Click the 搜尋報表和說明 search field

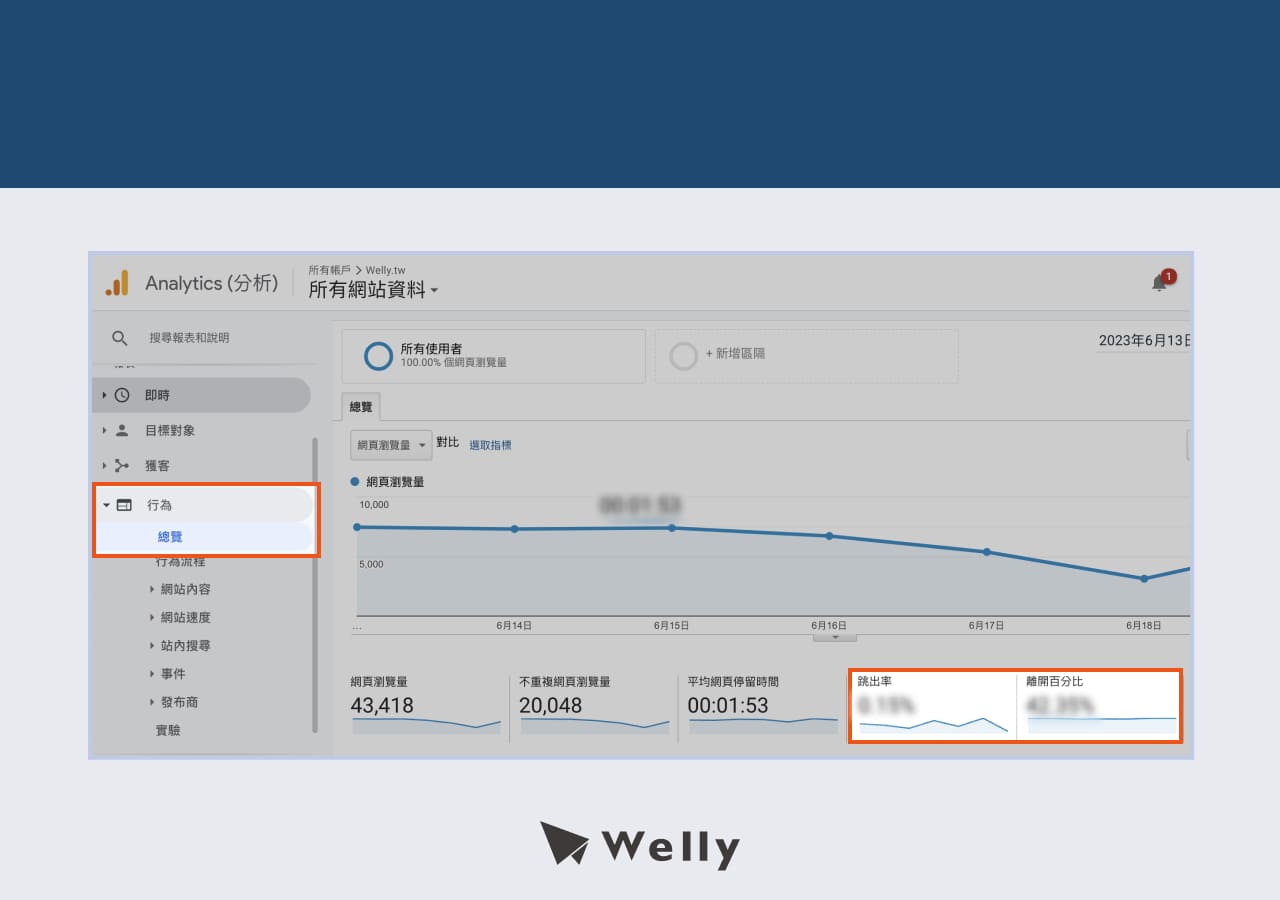pyautogui.click(x=189, y=338)
